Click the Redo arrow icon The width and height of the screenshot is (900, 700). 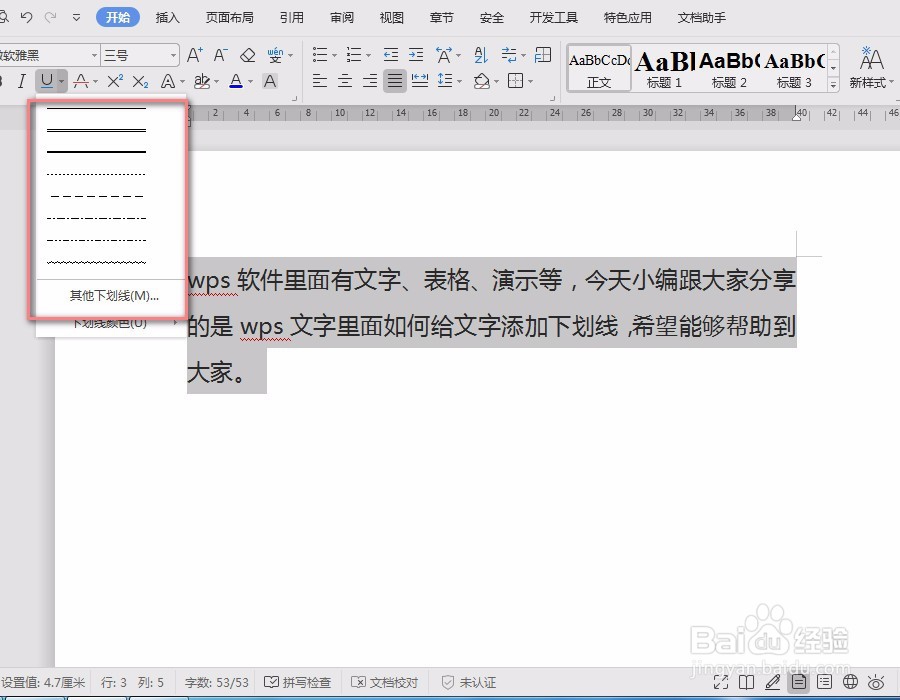pos(51,17)
